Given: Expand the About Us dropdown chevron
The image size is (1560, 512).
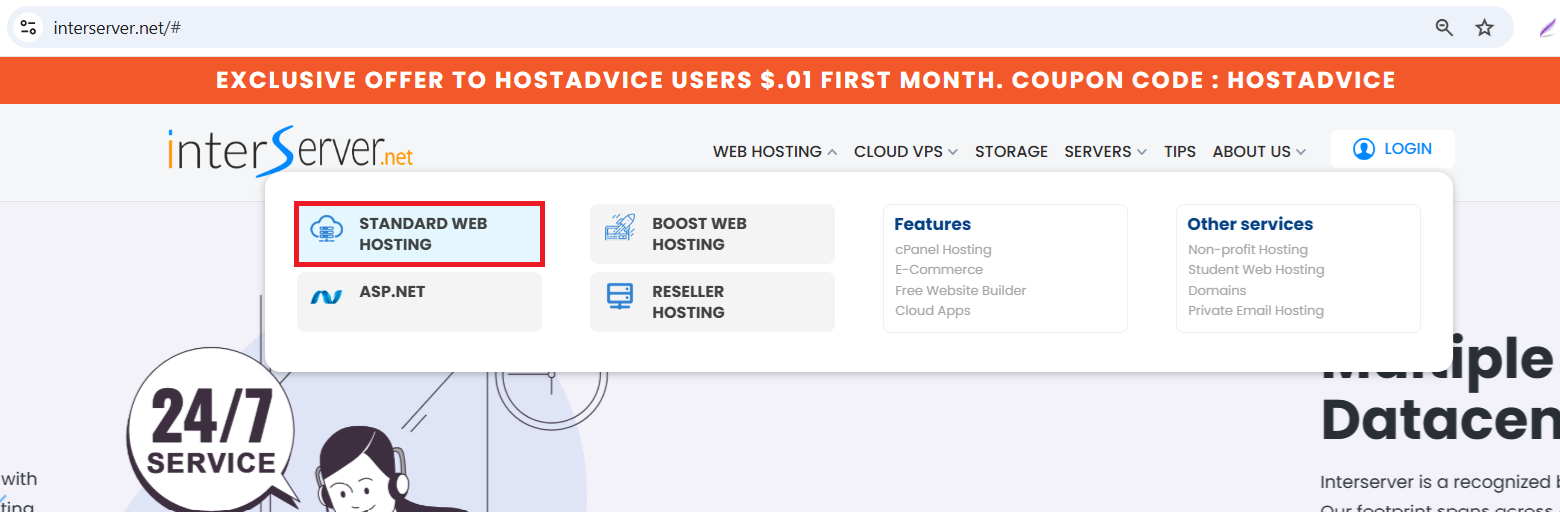Looking at the screenshot, I should click(x=1301, y=152).
